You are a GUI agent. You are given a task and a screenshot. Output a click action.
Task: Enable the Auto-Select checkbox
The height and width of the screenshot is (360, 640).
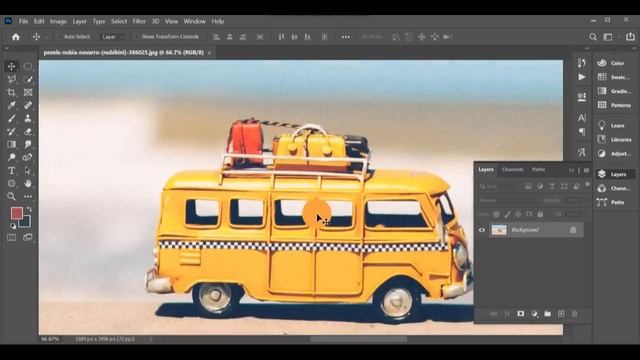click(59, 37)
